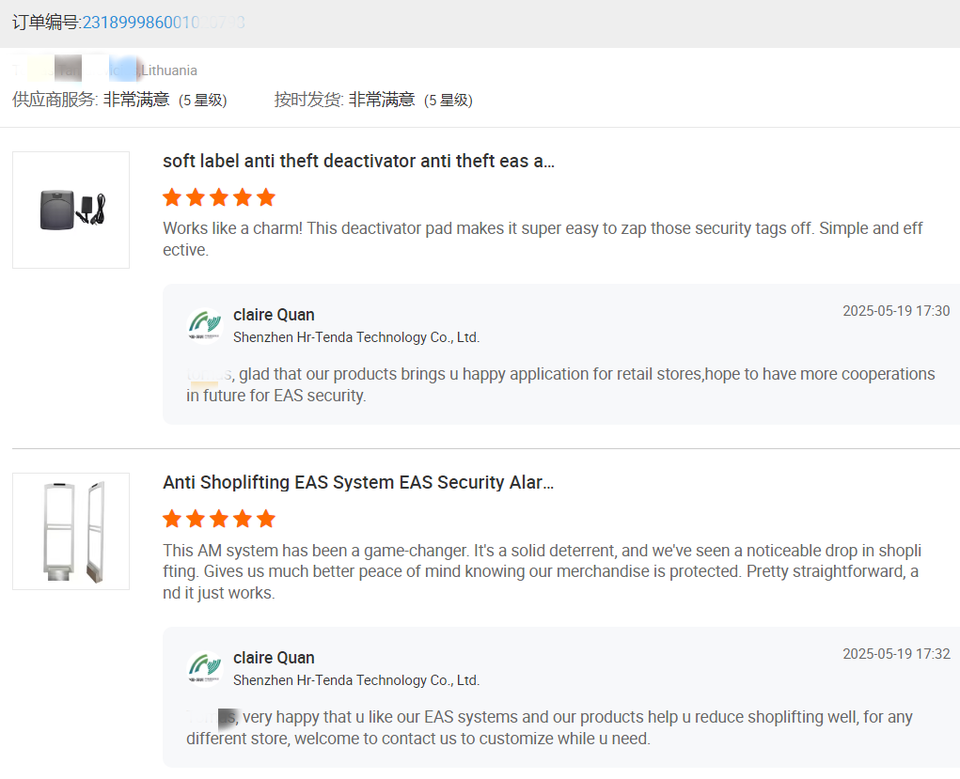Click claire Quan name in the second reply
Screen dimensions: 960x779
[x=274, y=658]
